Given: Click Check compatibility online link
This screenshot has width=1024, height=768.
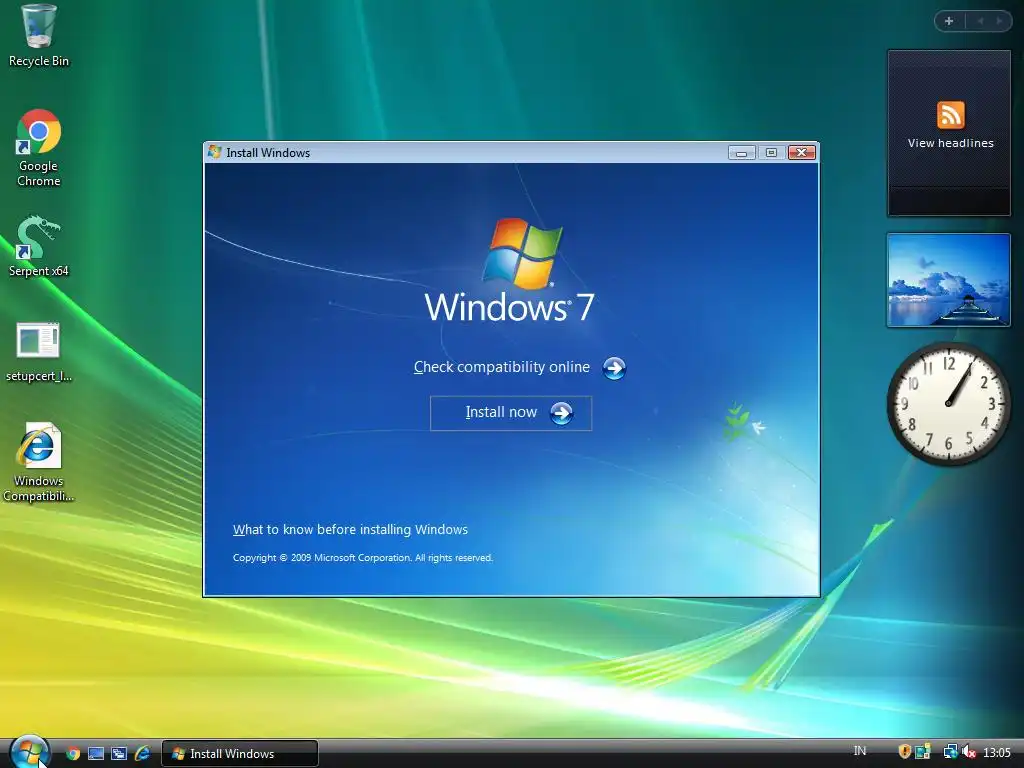Looking at the screenshot, I should [502, 367].
